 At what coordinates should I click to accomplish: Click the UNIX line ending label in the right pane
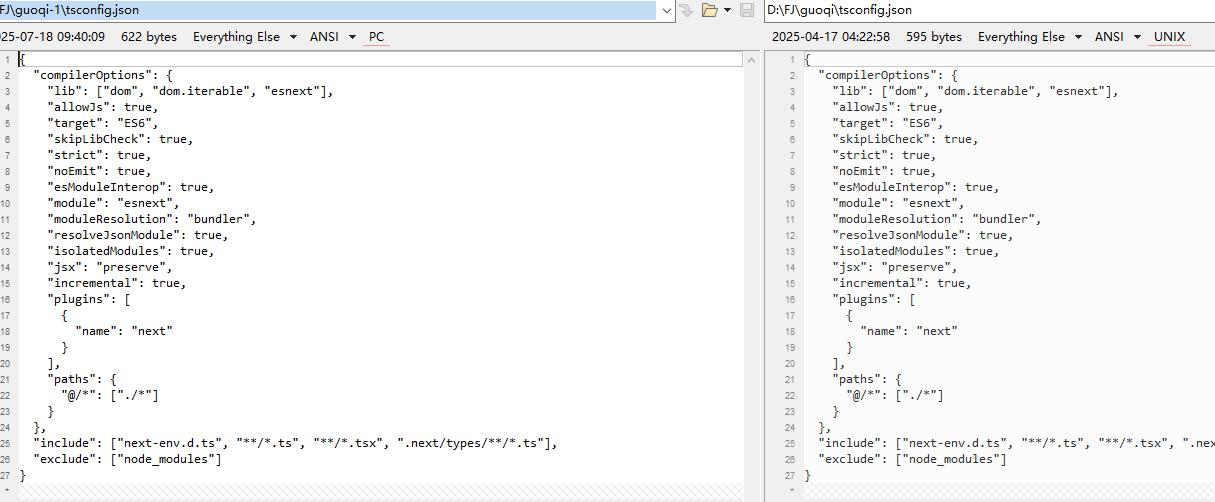coord(1169,37)
